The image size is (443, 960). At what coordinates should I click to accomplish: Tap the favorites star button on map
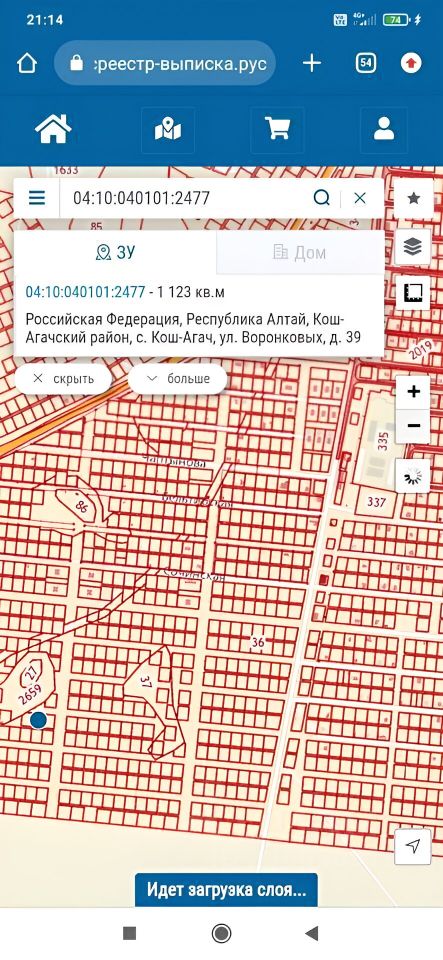[414, 198]
